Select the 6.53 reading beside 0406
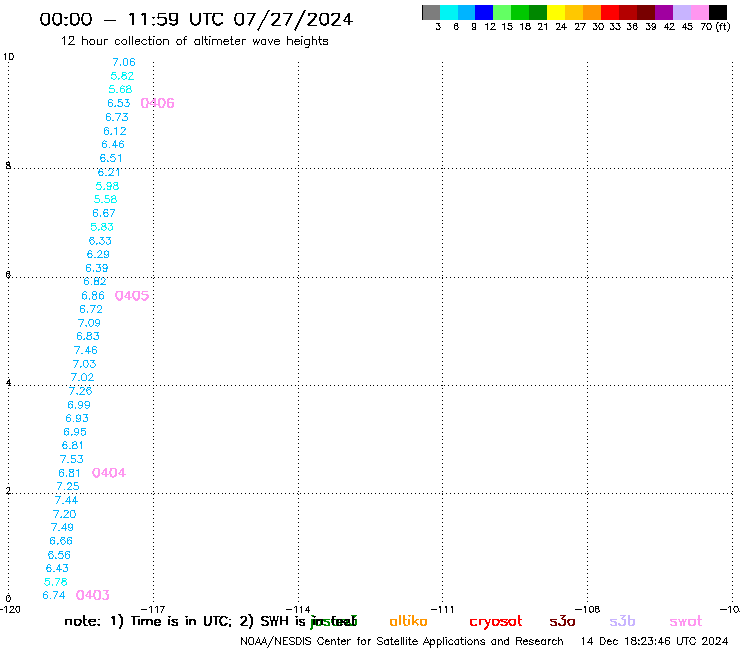The image size is (740, 650). [118, 103]
